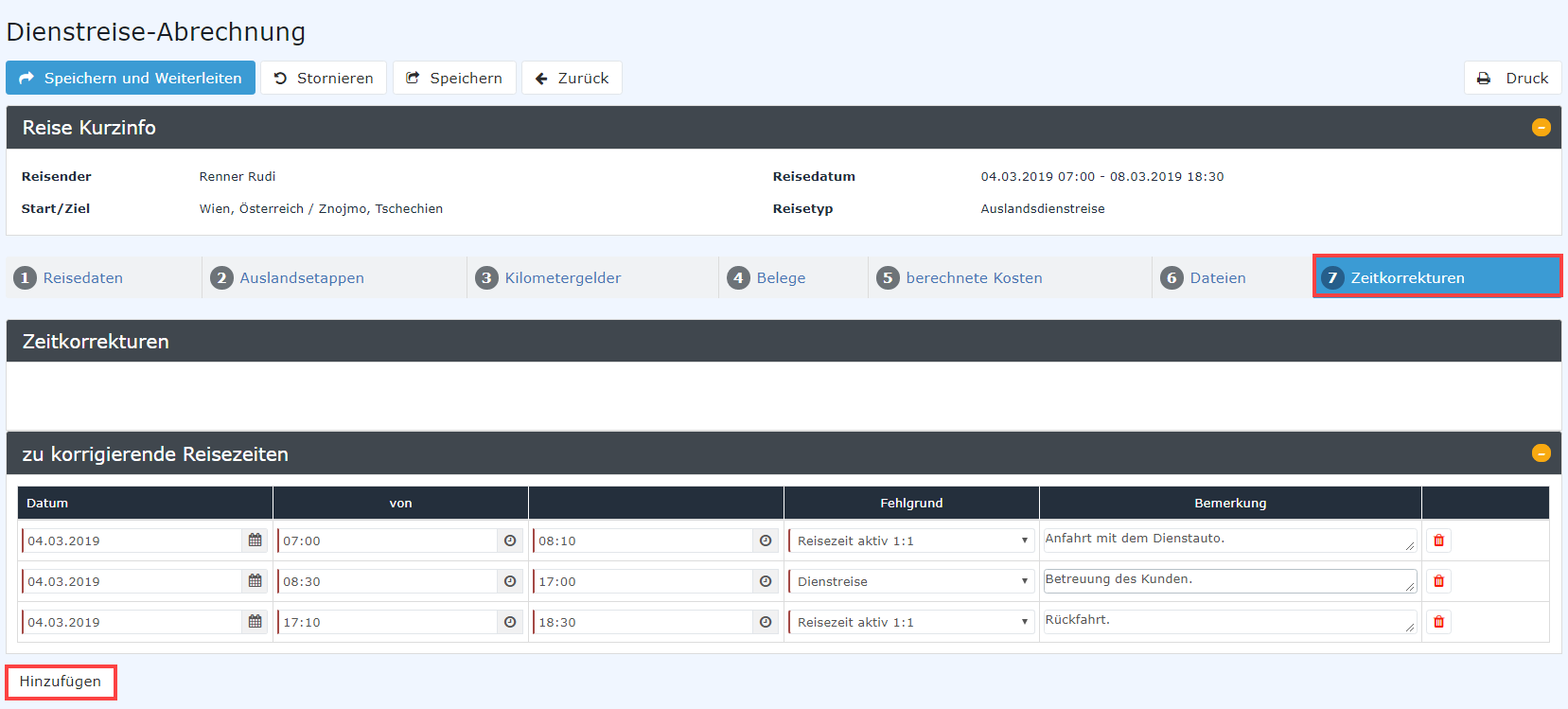Open calendar picker in the 07:00 row
Screen dimensions: 1568x709
pos(255,541)
